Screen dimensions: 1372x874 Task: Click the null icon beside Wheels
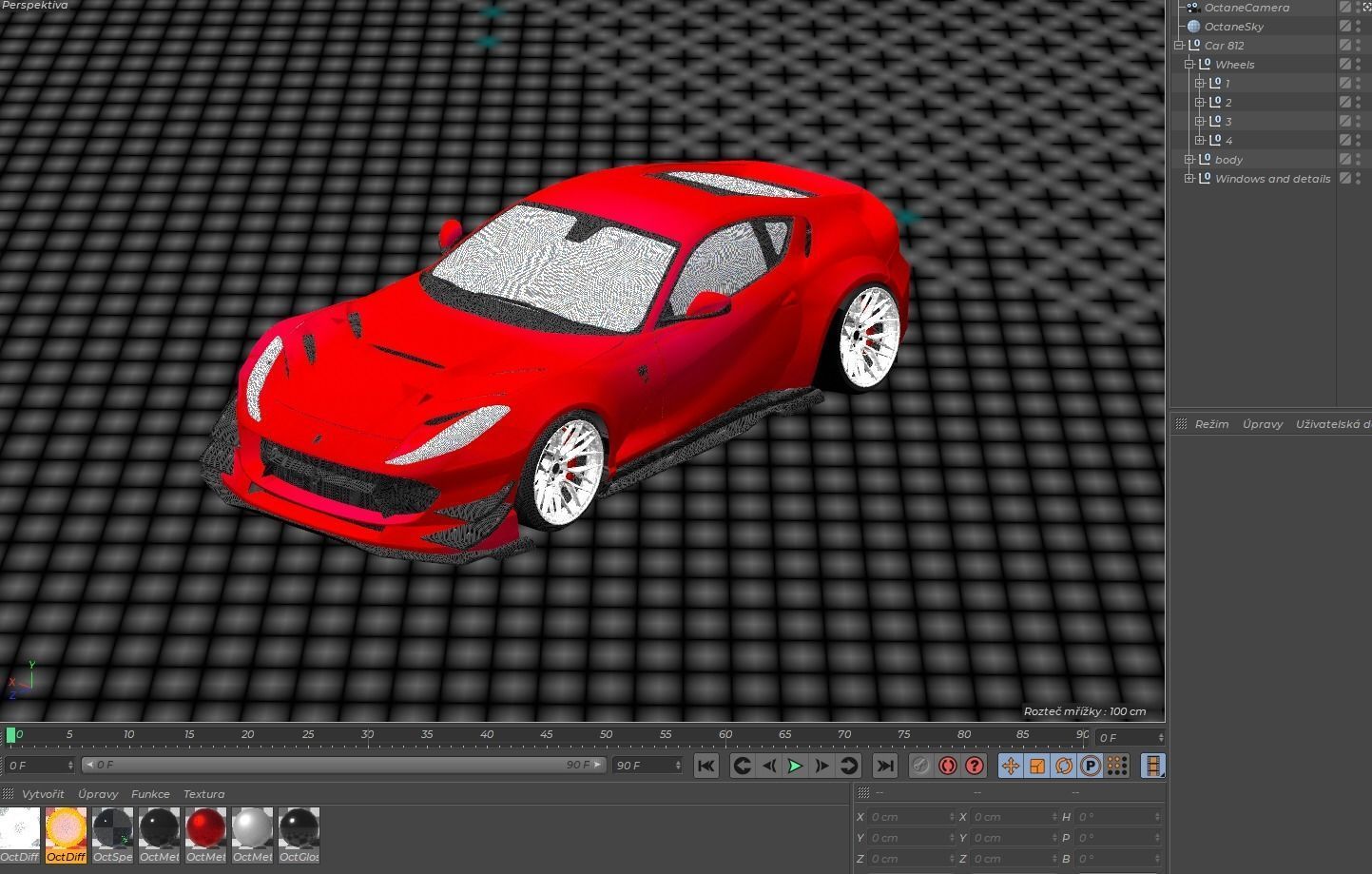[x=1204, y=65]
